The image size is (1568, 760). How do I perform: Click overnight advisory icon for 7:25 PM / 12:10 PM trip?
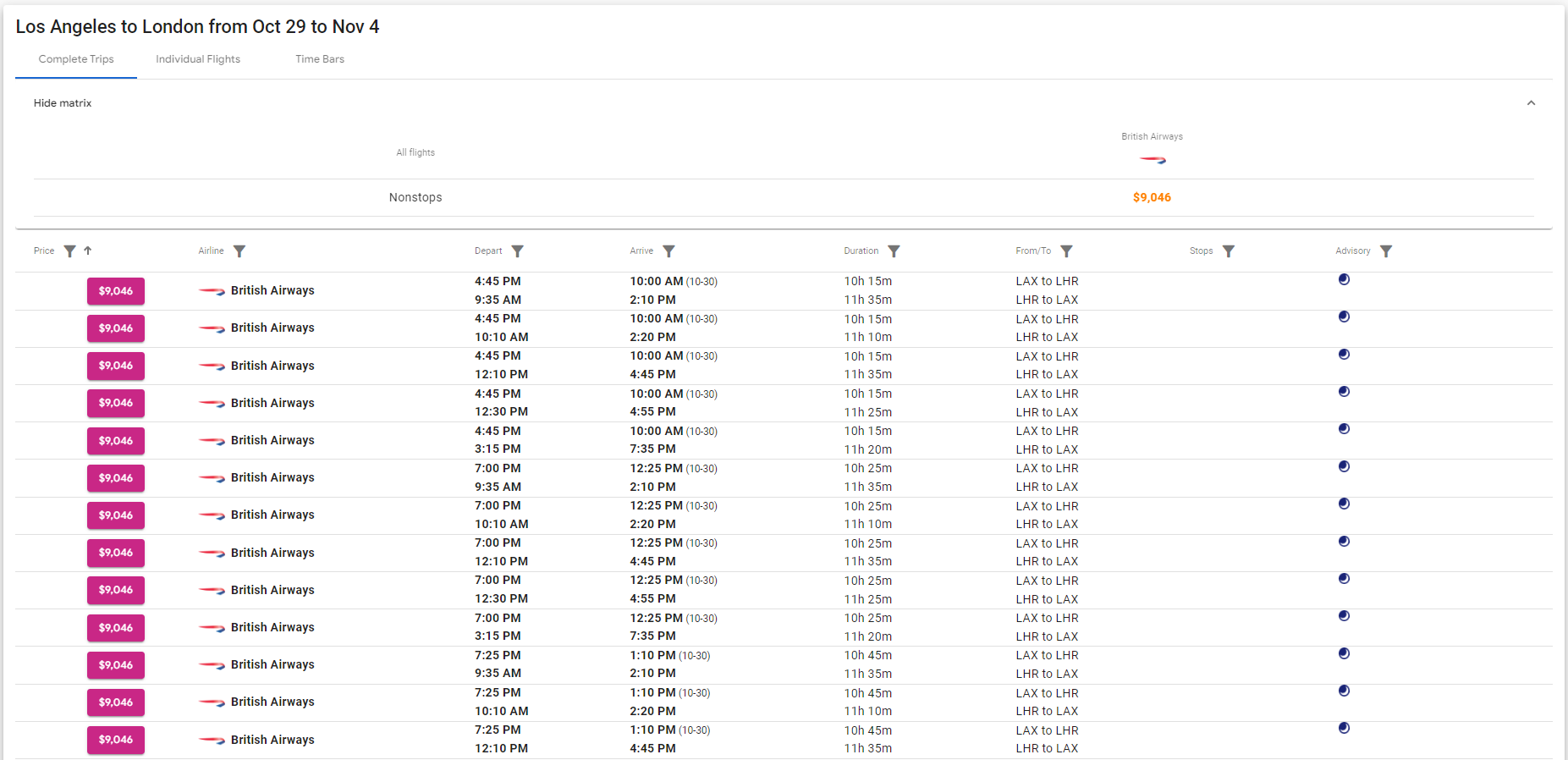click(1344, 728)
